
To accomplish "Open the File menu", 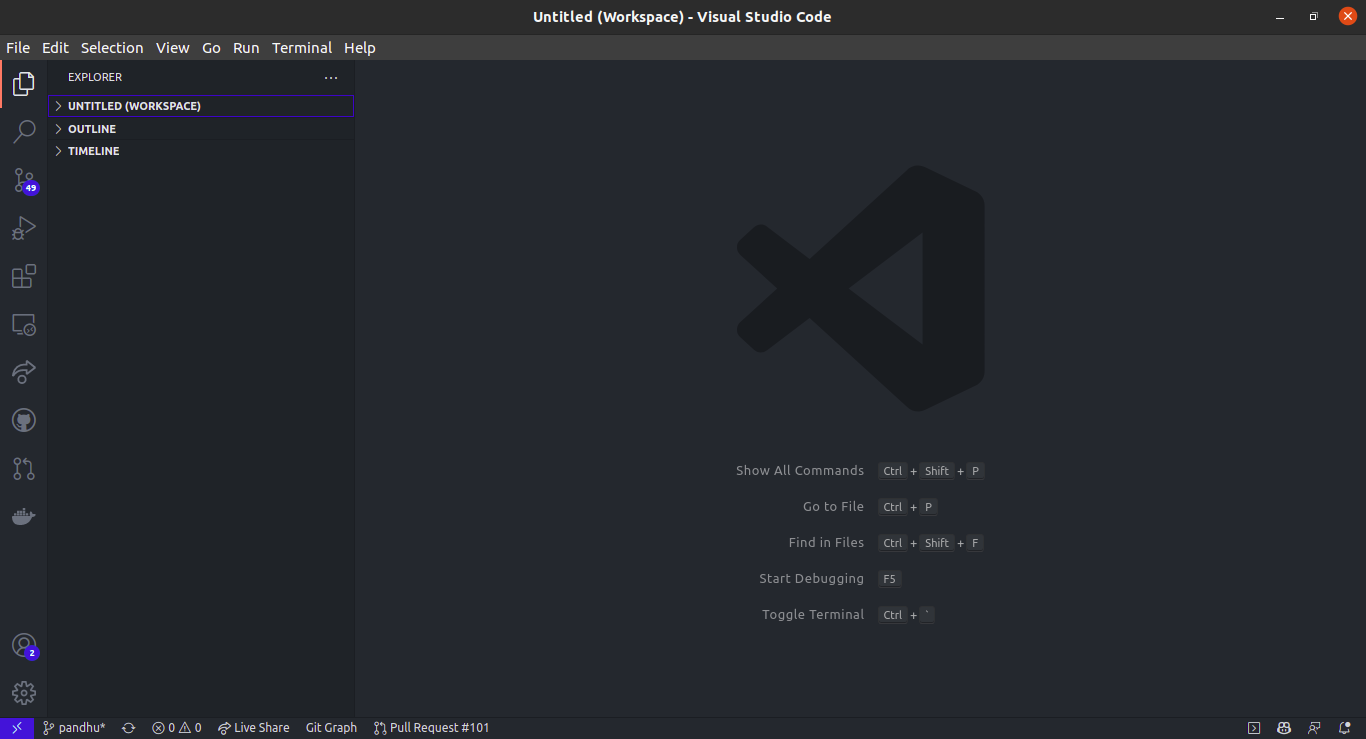I will (x=18, y=48).
